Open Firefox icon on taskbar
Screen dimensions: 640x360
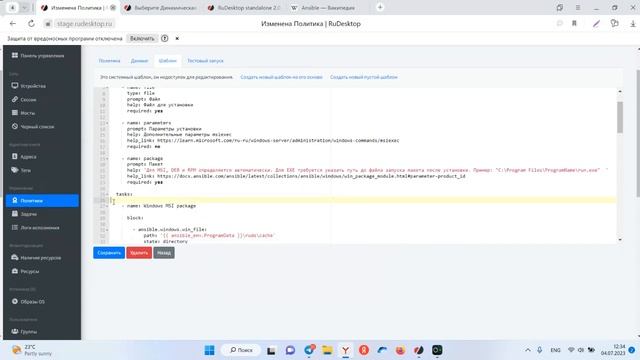(x=400, y=350)
